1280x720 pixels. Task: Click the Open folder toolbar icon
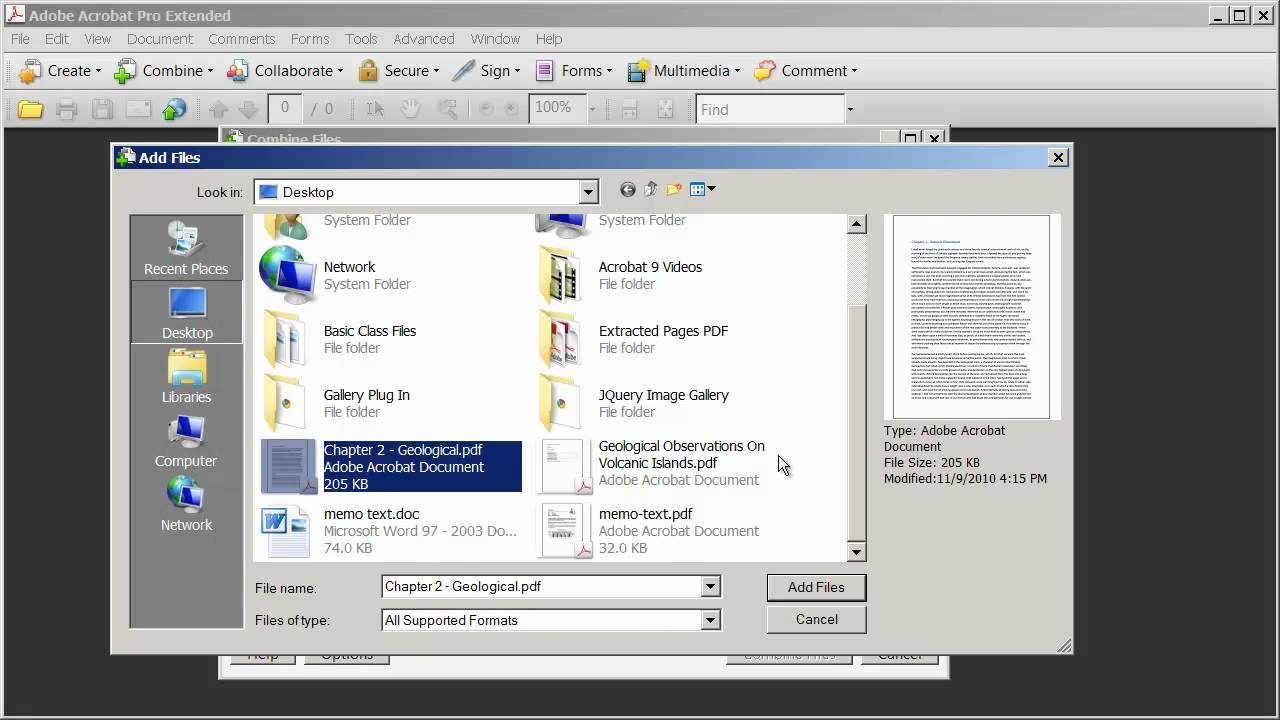[31, 109]
